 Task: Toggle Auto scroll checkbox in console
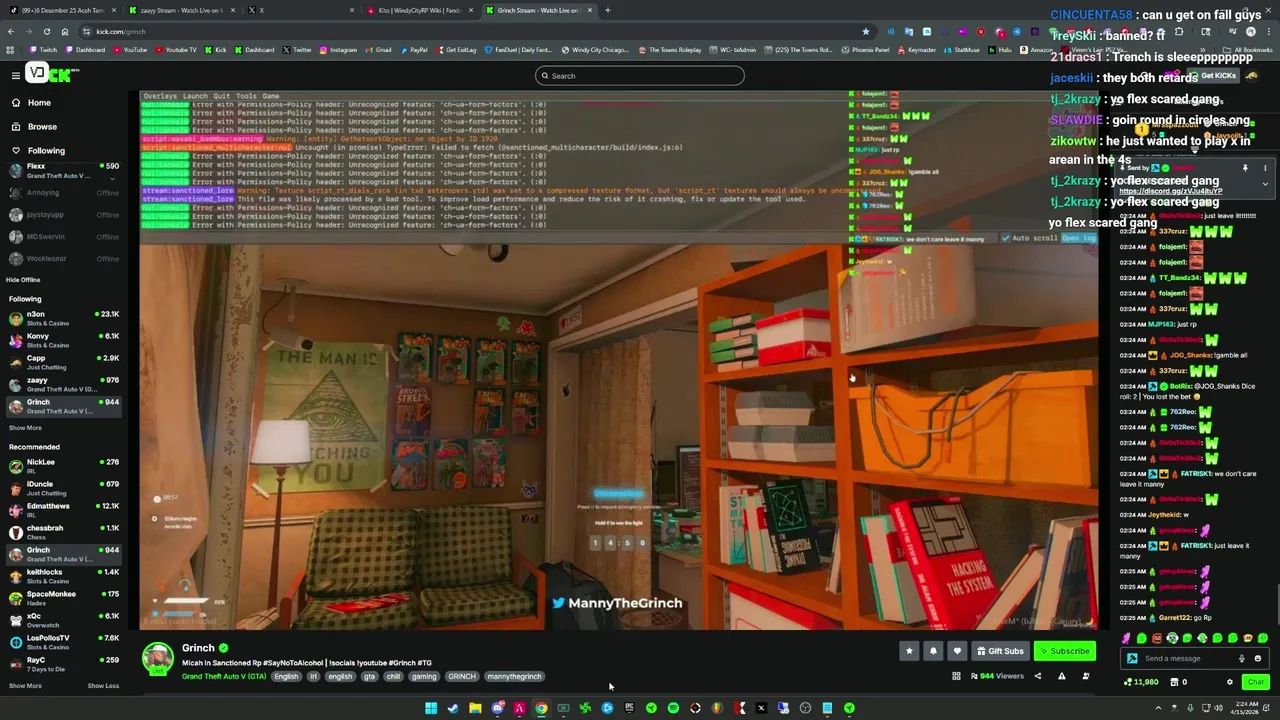pyautogui.click(x=1007, y=238)
